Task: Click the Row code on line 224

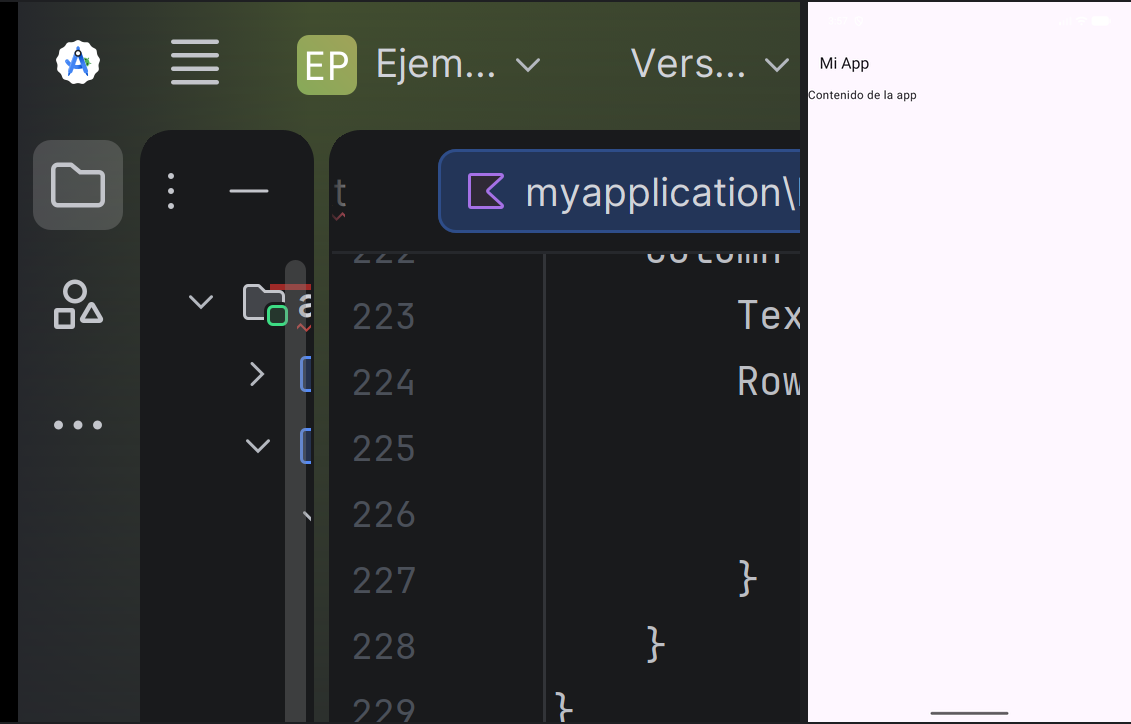Action: [x=769, y=381]
